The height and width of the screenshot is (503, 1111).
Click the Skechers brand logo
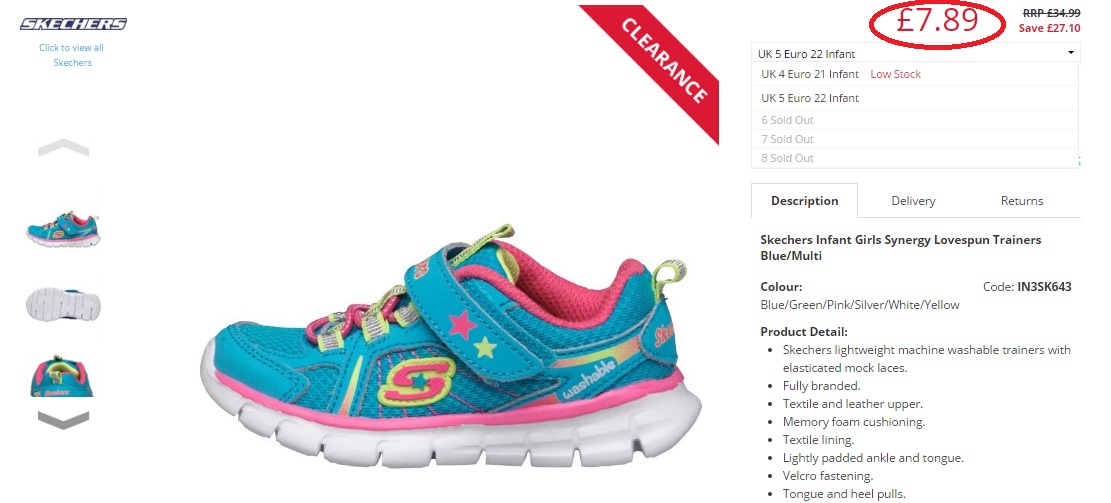click(x=73, y=24)
